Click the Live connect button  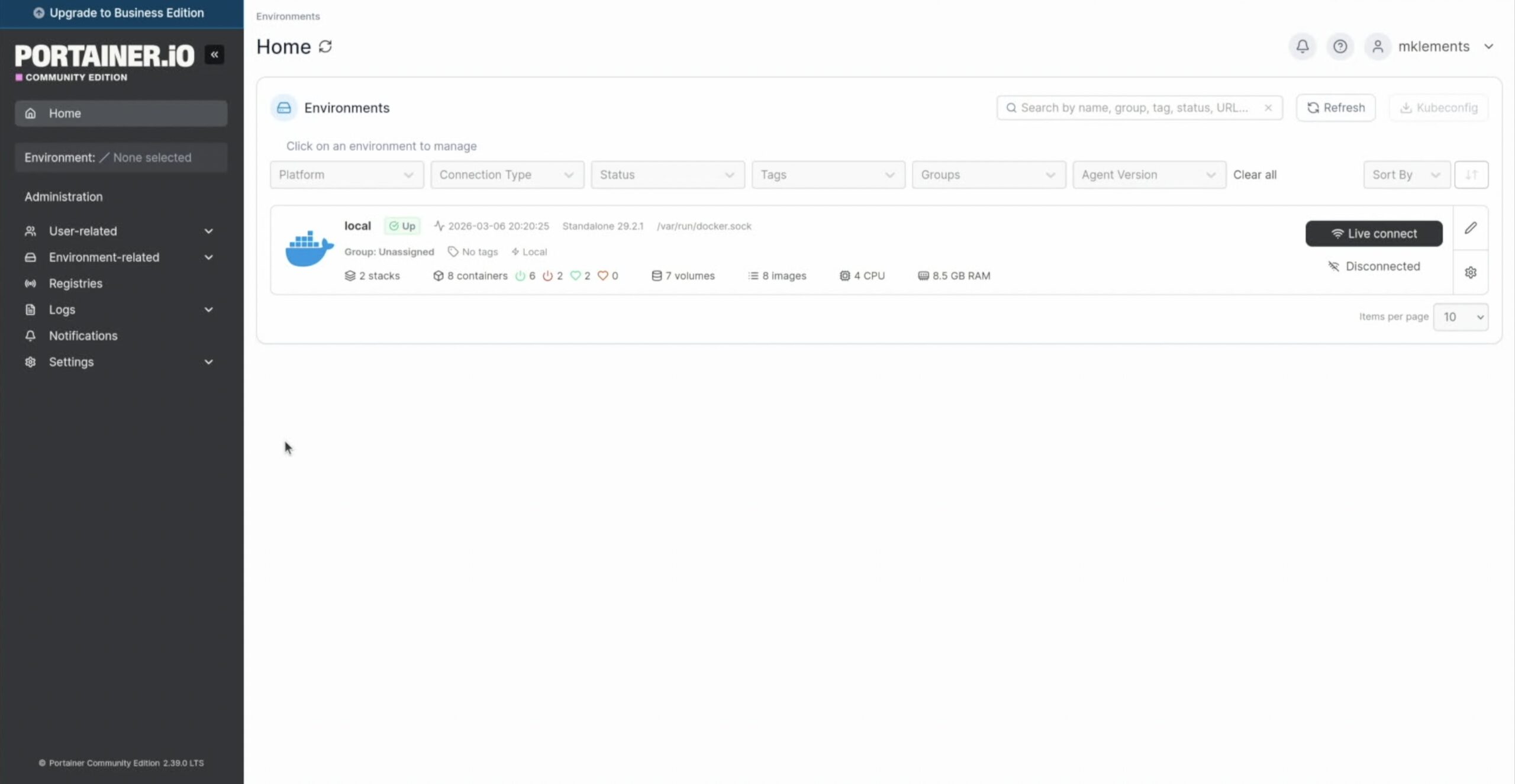pyautogui.click(x=1374, y=234)
